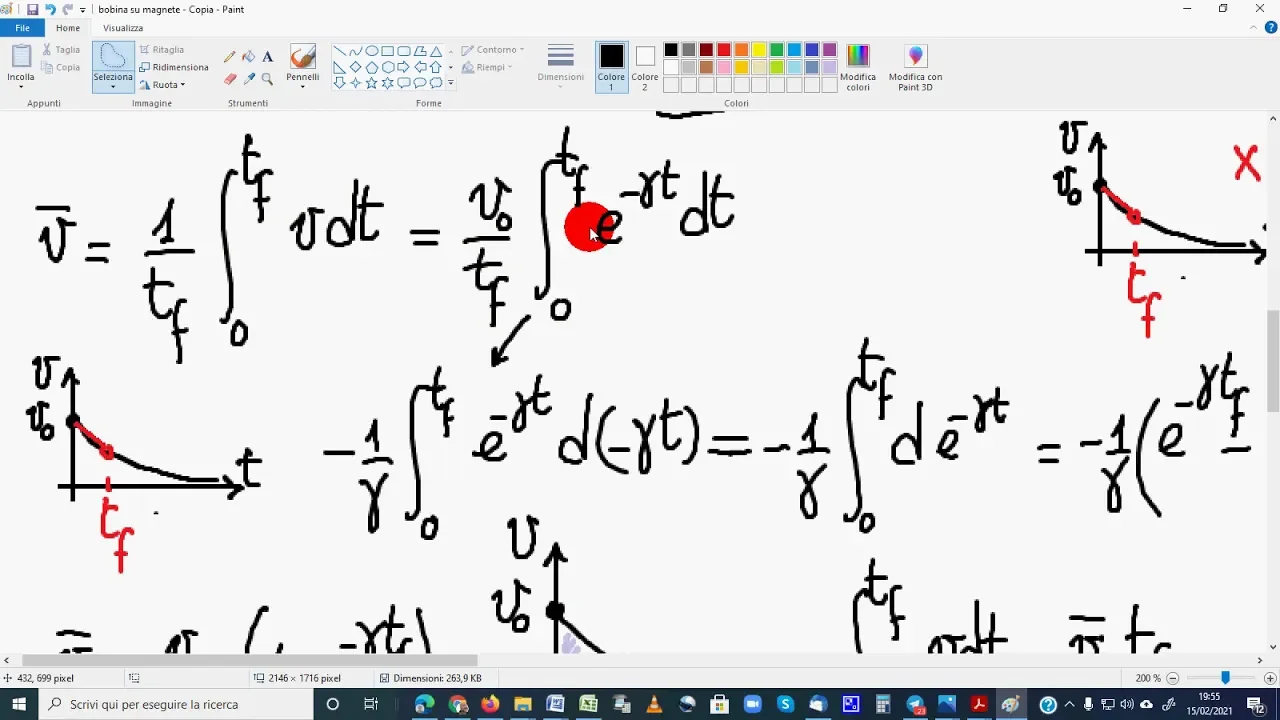Image resolution: width=1280 pixels, height=720 pixels.
Task: Select the Text tool
Action: 268,57
